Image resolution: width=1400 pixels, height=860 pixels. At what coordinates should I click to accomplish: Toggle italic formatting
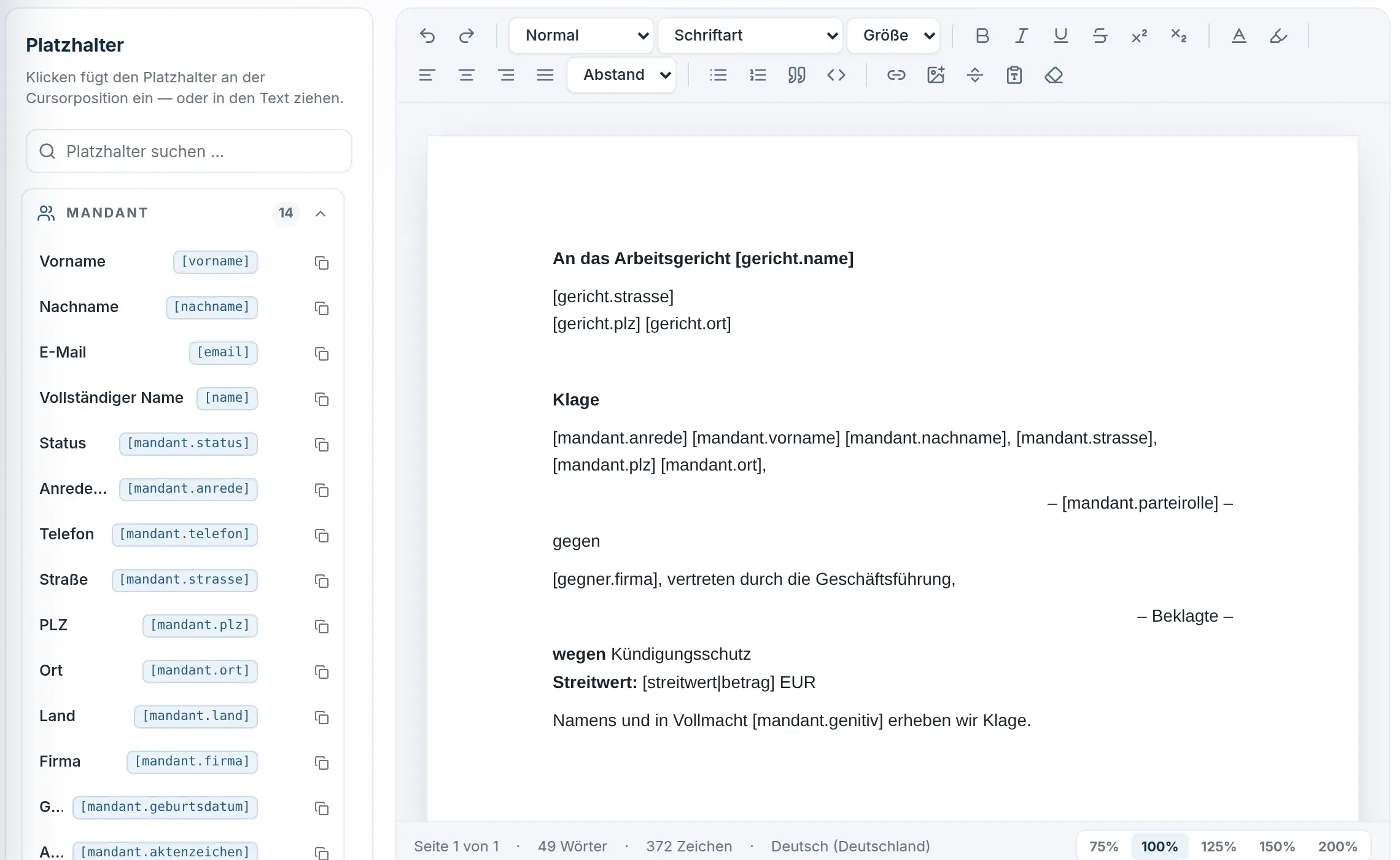1021,36
